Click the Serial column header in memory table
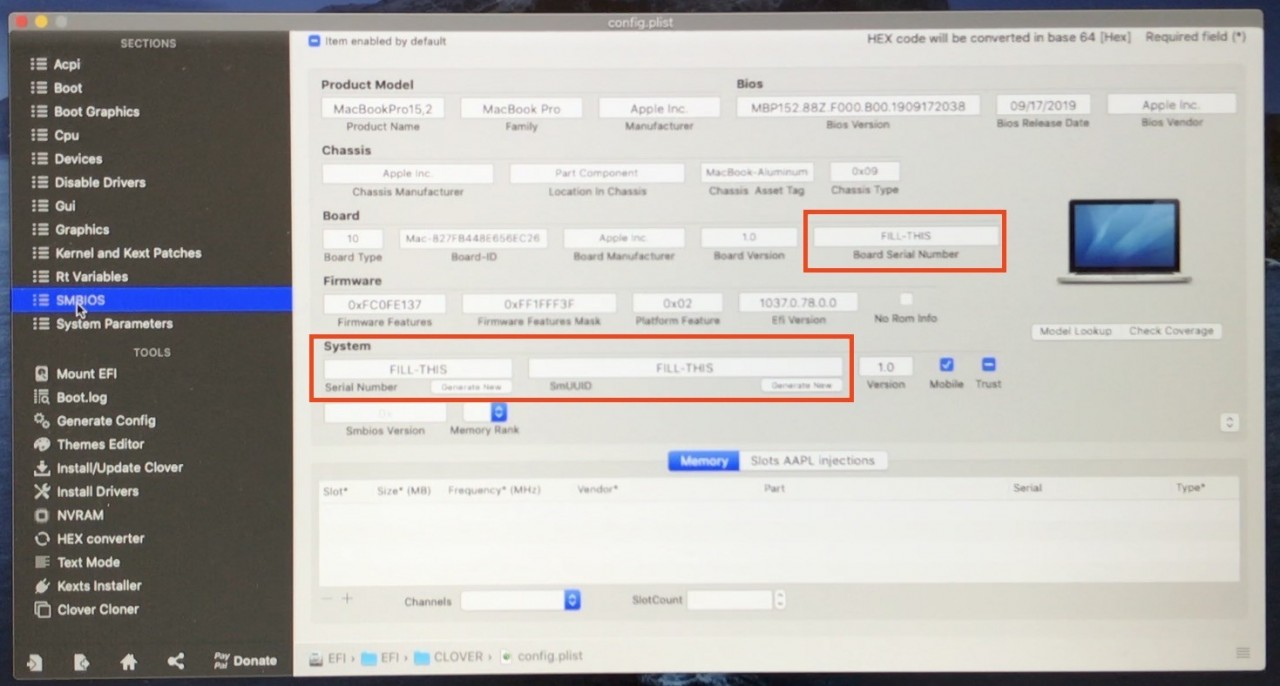This screenshot has width=1280, height=686. click(x=1027, y=488)
